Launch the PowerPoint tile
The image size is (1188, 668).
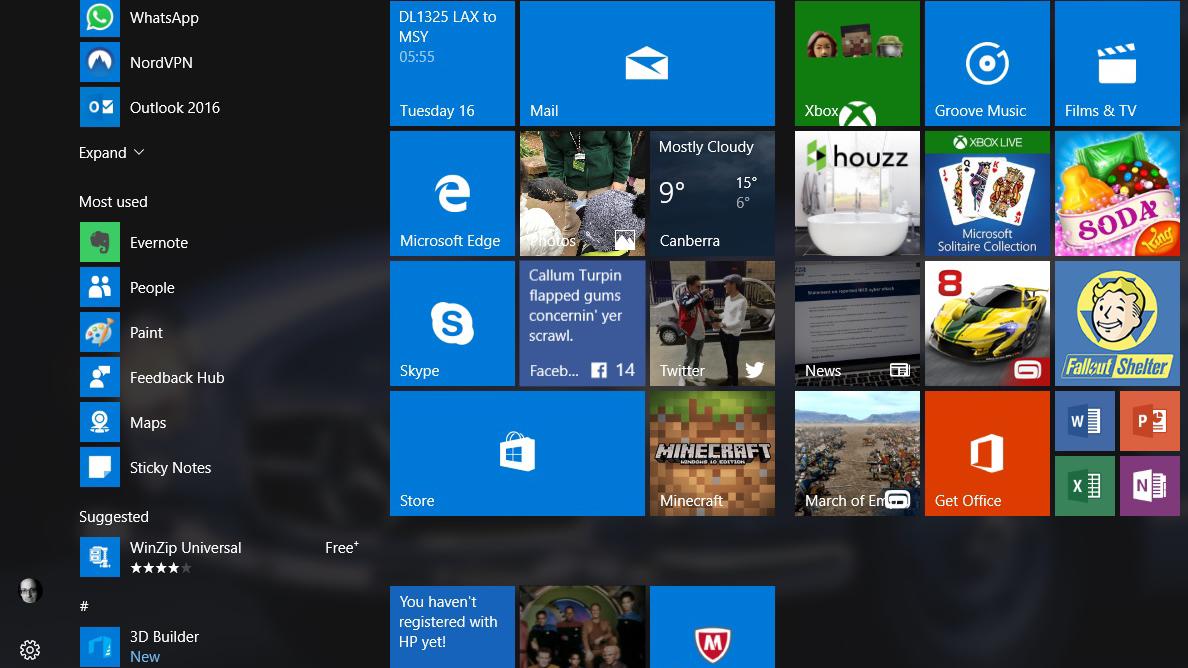click(x=1149, y=421)
